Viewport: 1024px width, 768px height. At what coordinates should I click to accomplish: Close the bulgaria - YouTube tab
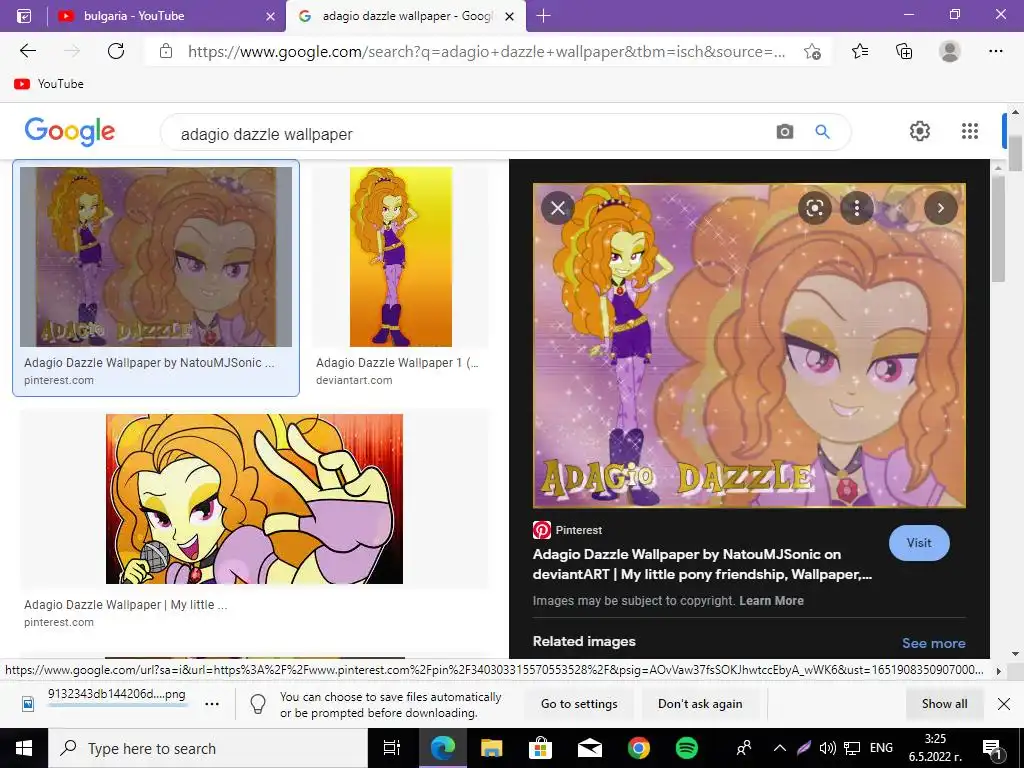(270, 16)
